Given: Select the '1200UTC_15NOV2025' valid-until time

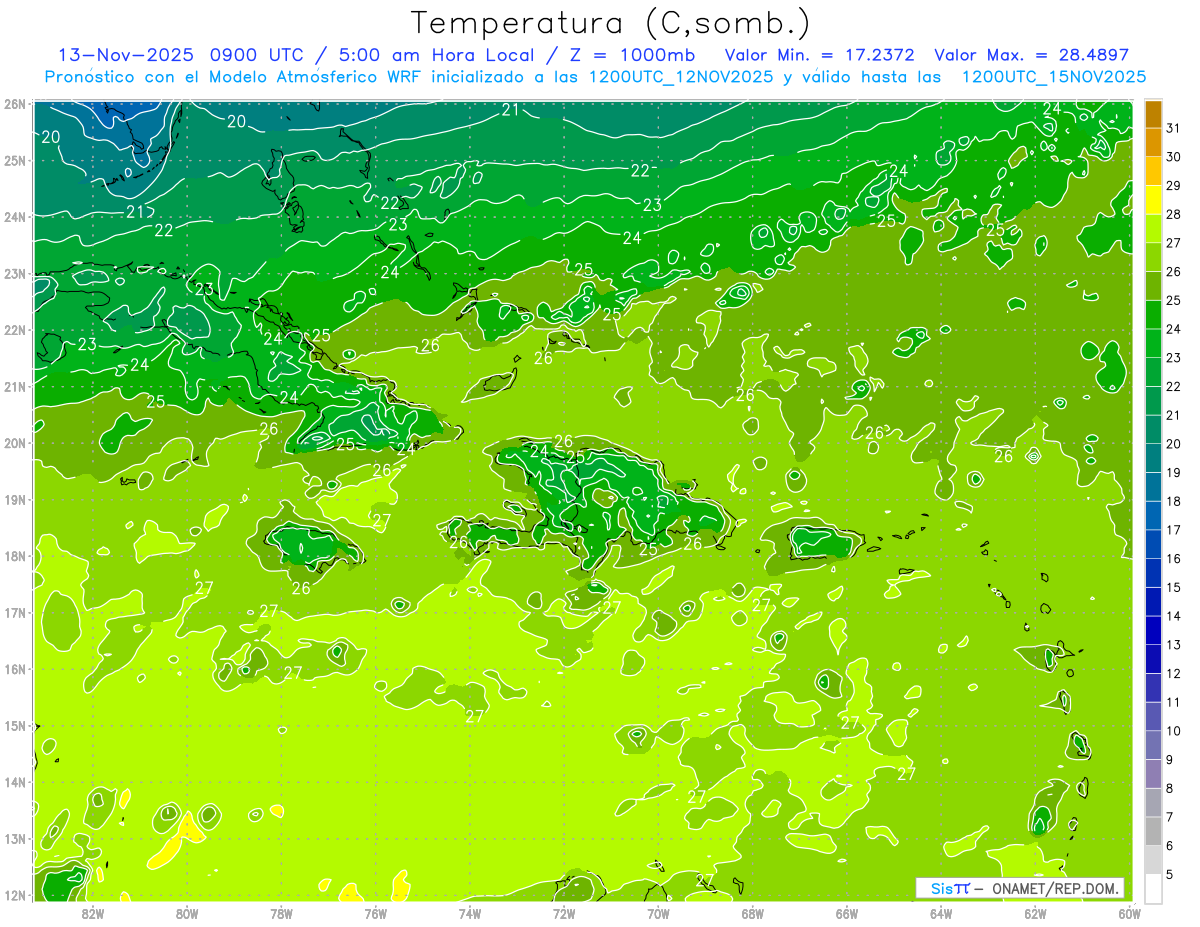Looking at the screenshot, I should coord(1053,77).
